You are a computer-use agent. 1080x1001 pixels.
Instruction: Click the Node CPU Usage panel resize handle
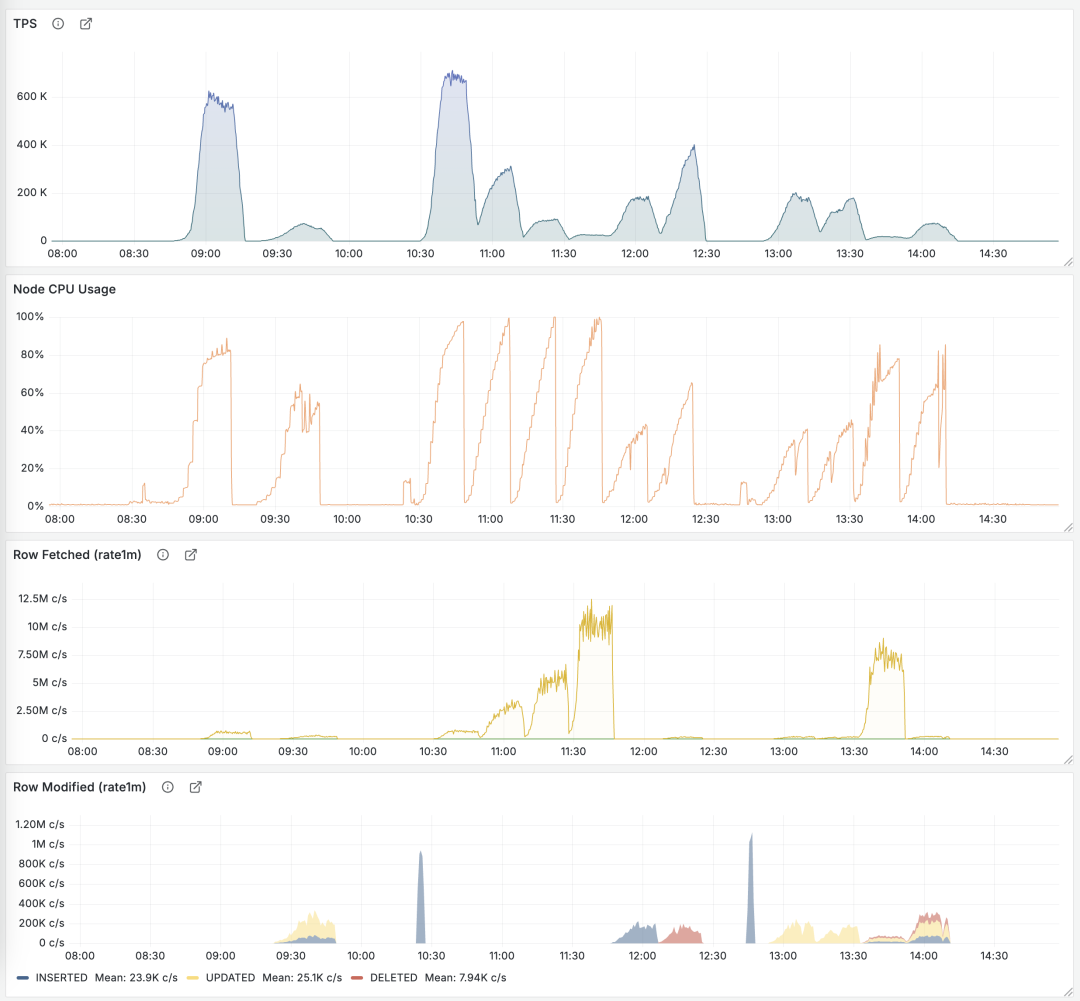pyautogui.click(x=1067, y=527)
